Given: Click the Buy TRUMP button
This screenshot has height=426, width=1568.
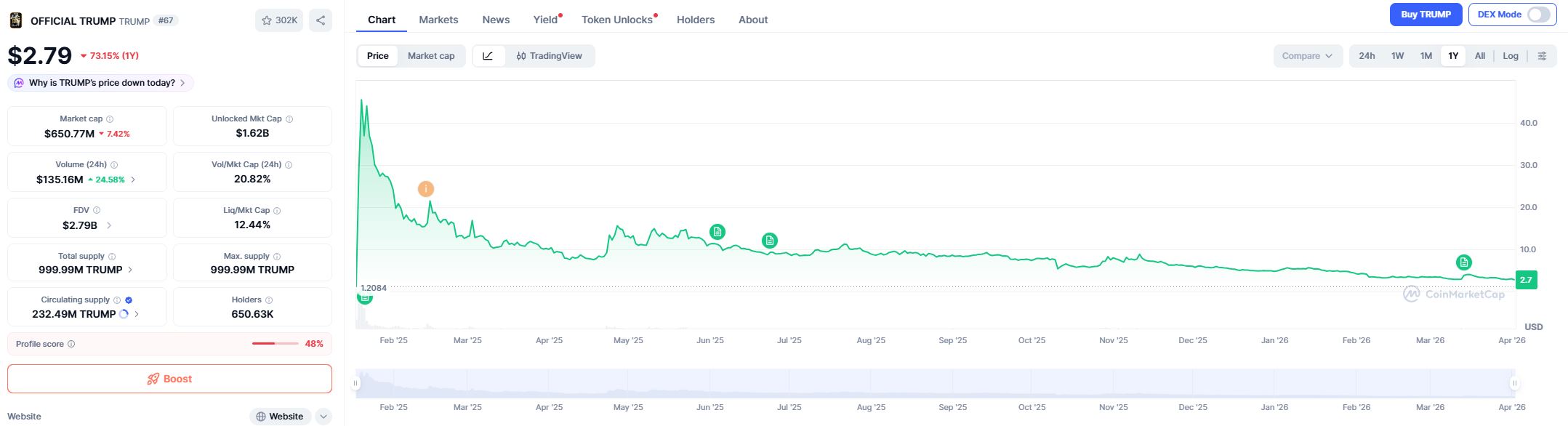Looking at the screenshot, I should pyautogui.click(x=1426, y=15).
